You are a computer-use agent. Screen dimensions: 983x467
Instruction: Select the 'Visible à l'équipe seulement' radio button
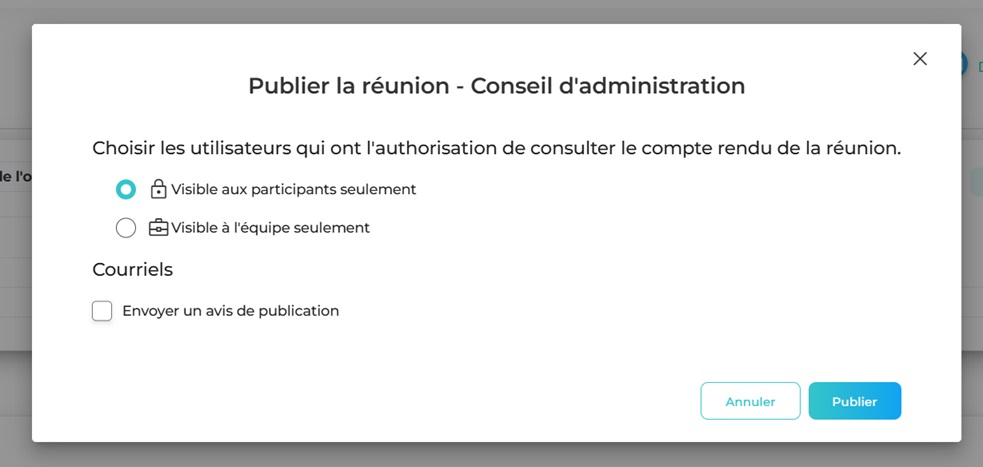pyautogui.click(x=126, y=228)
